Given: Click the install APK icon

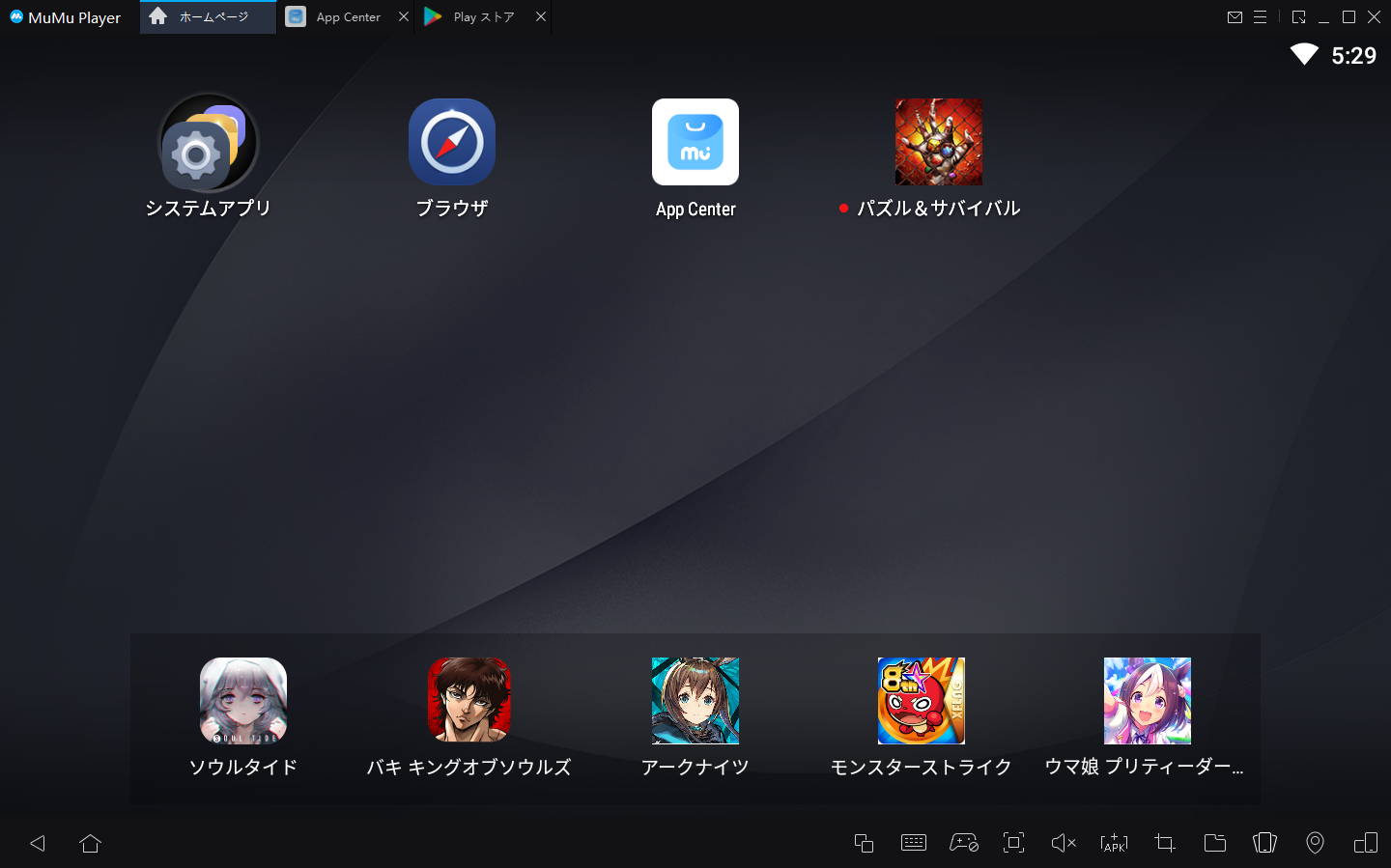Looking at the screenshot, I should click(x=1114, y=843).
